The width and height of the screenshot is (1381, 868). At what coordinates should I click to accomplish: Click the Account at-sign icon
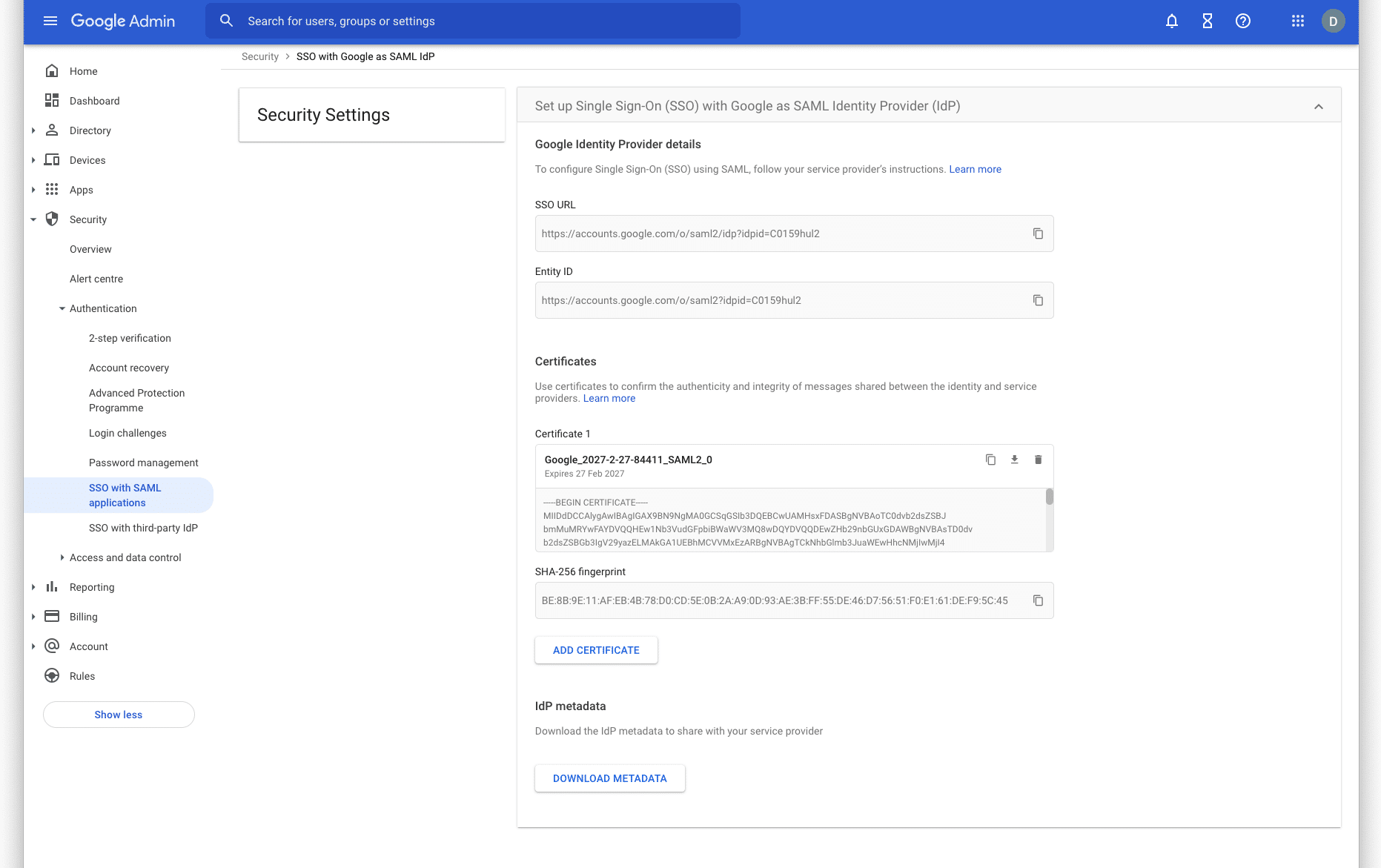(52, 646)
